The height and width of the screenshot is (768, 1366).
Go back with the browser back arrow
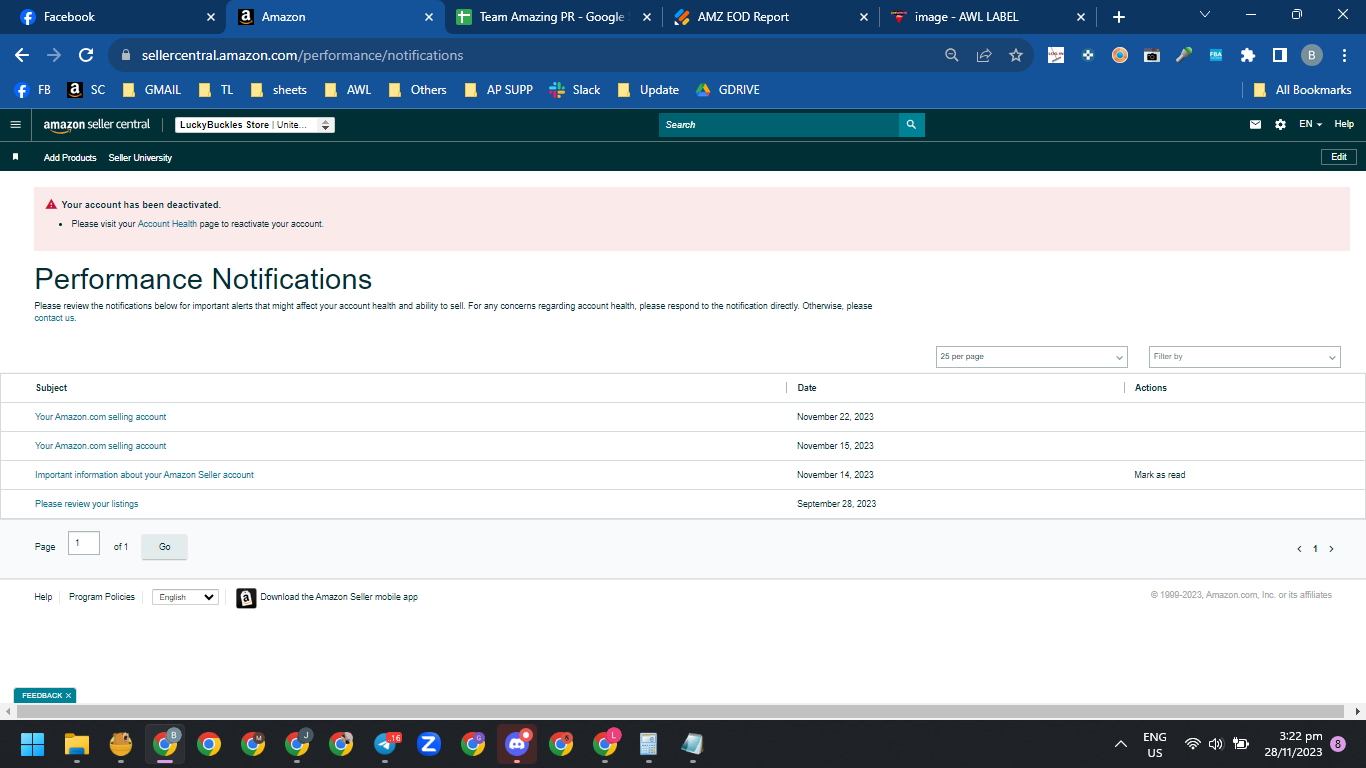(x=22, y=55)
